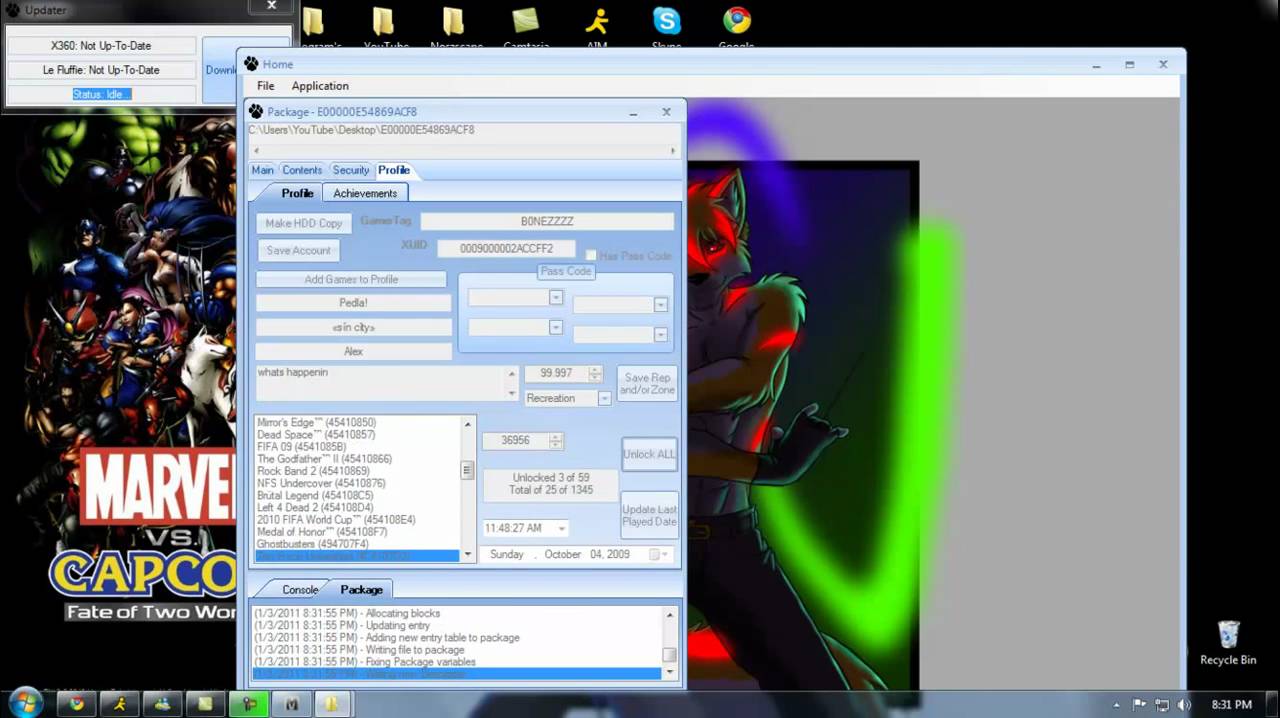This screenshot has width=1280, height=718.
Task: Click the paw icon in the Home title bar
Action: 251,64
